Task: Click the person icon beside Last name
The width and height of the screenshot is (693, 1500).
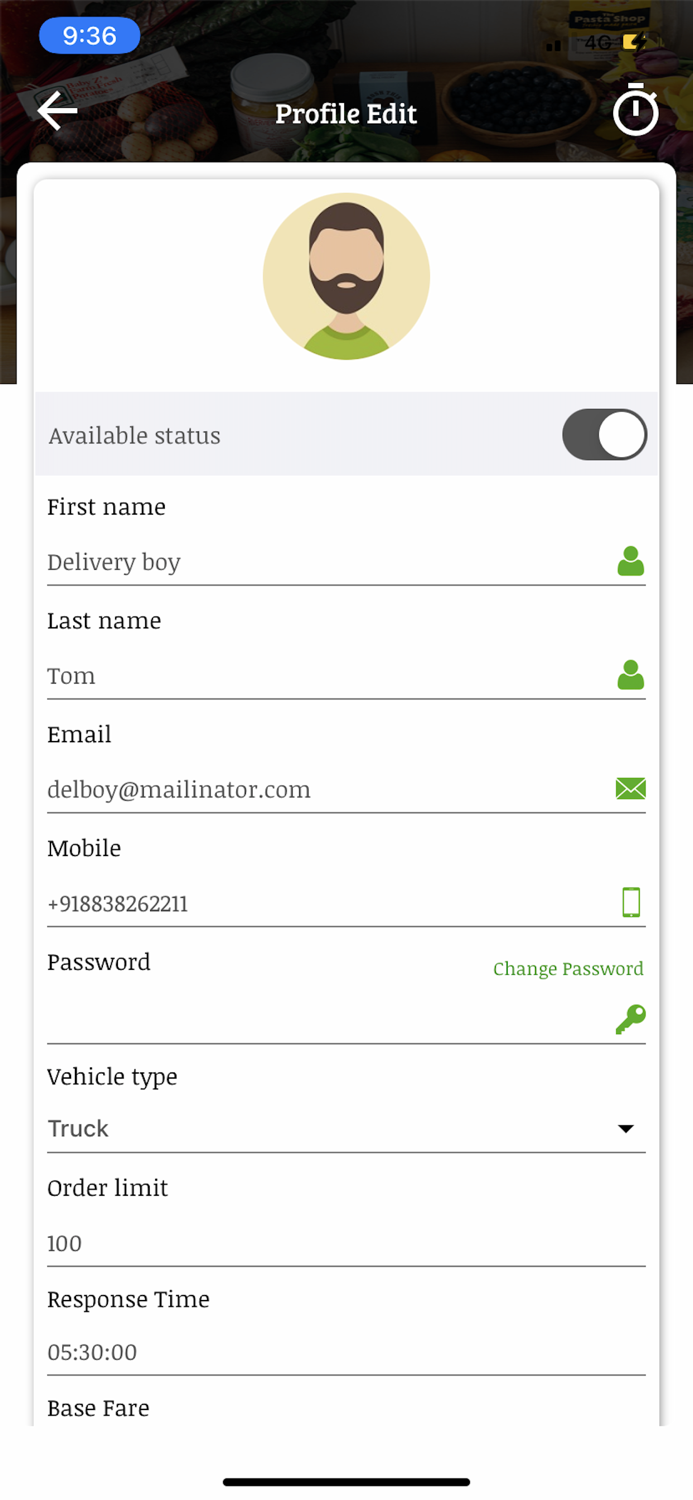Action: point(630,675)
